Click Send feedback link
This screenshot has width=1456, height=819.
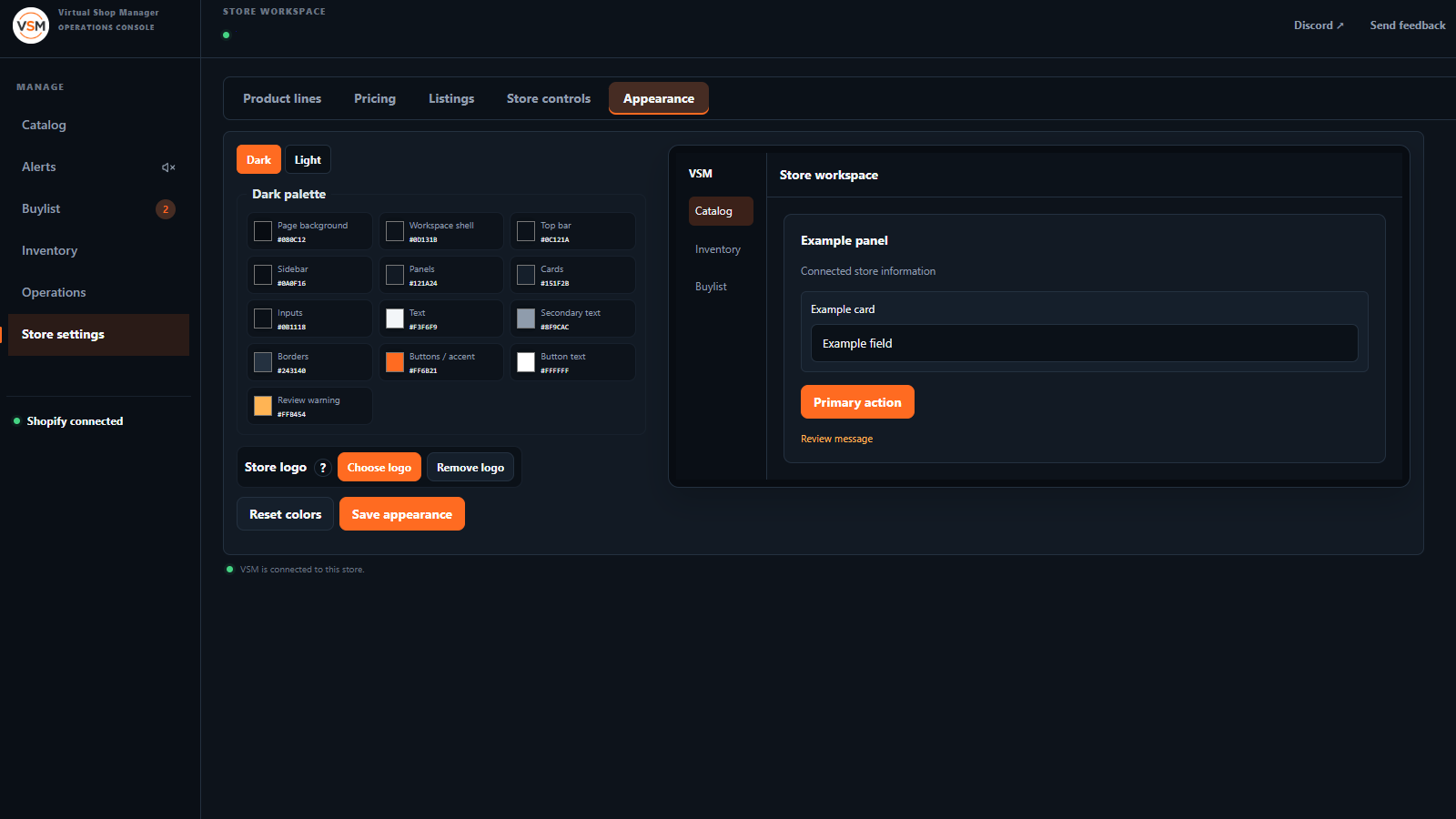1408,25
